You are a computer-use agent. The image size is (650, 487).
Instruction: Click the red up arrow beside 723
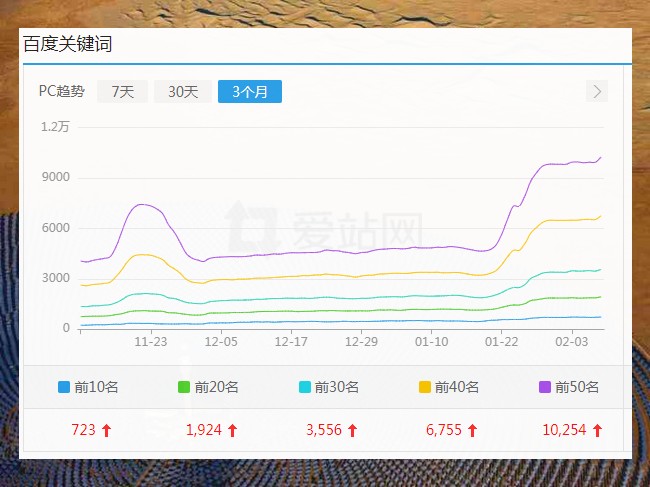[x=107, y=430]
